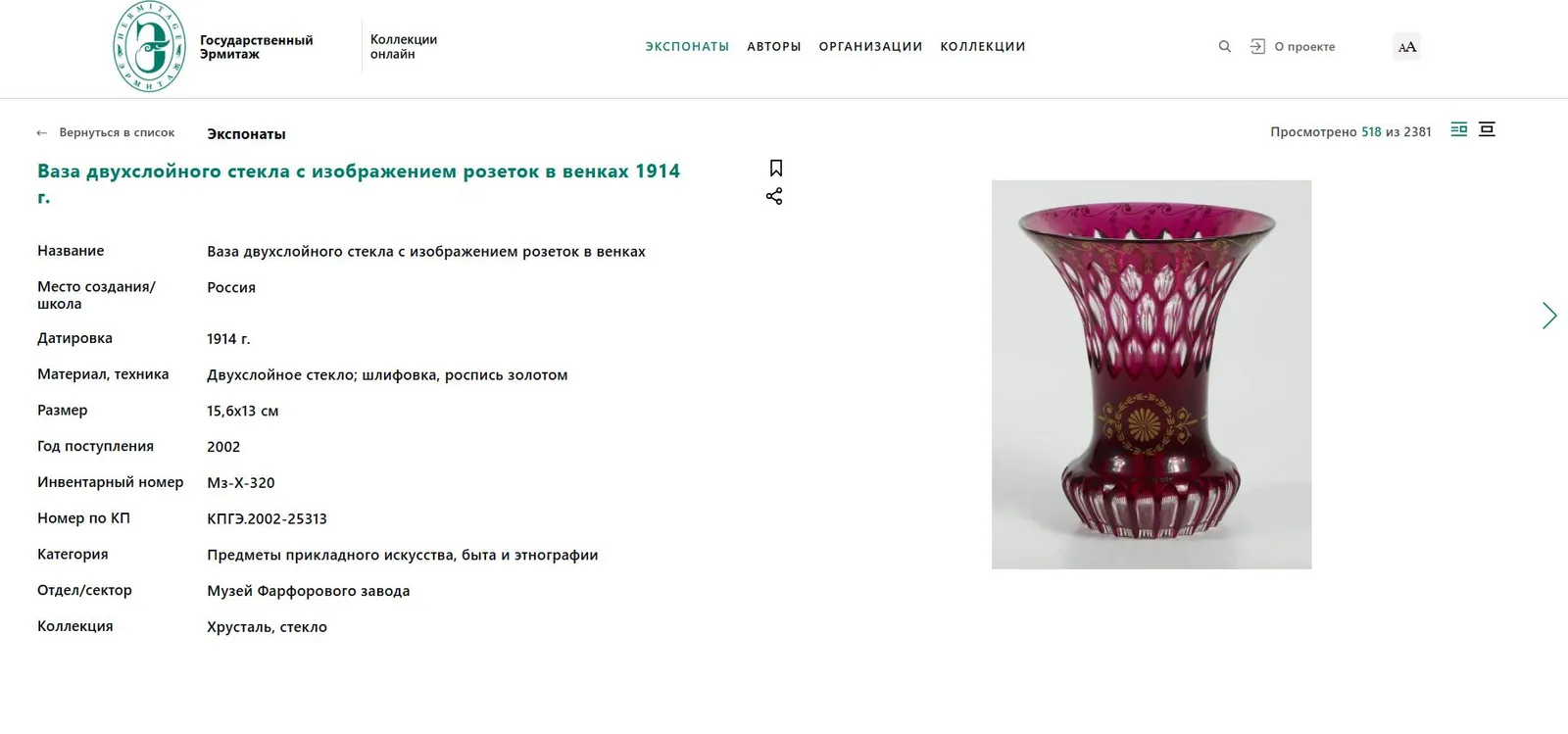Open the Экспонаты menu item
The image size is (1568, 734).
[x=687, y=46]
